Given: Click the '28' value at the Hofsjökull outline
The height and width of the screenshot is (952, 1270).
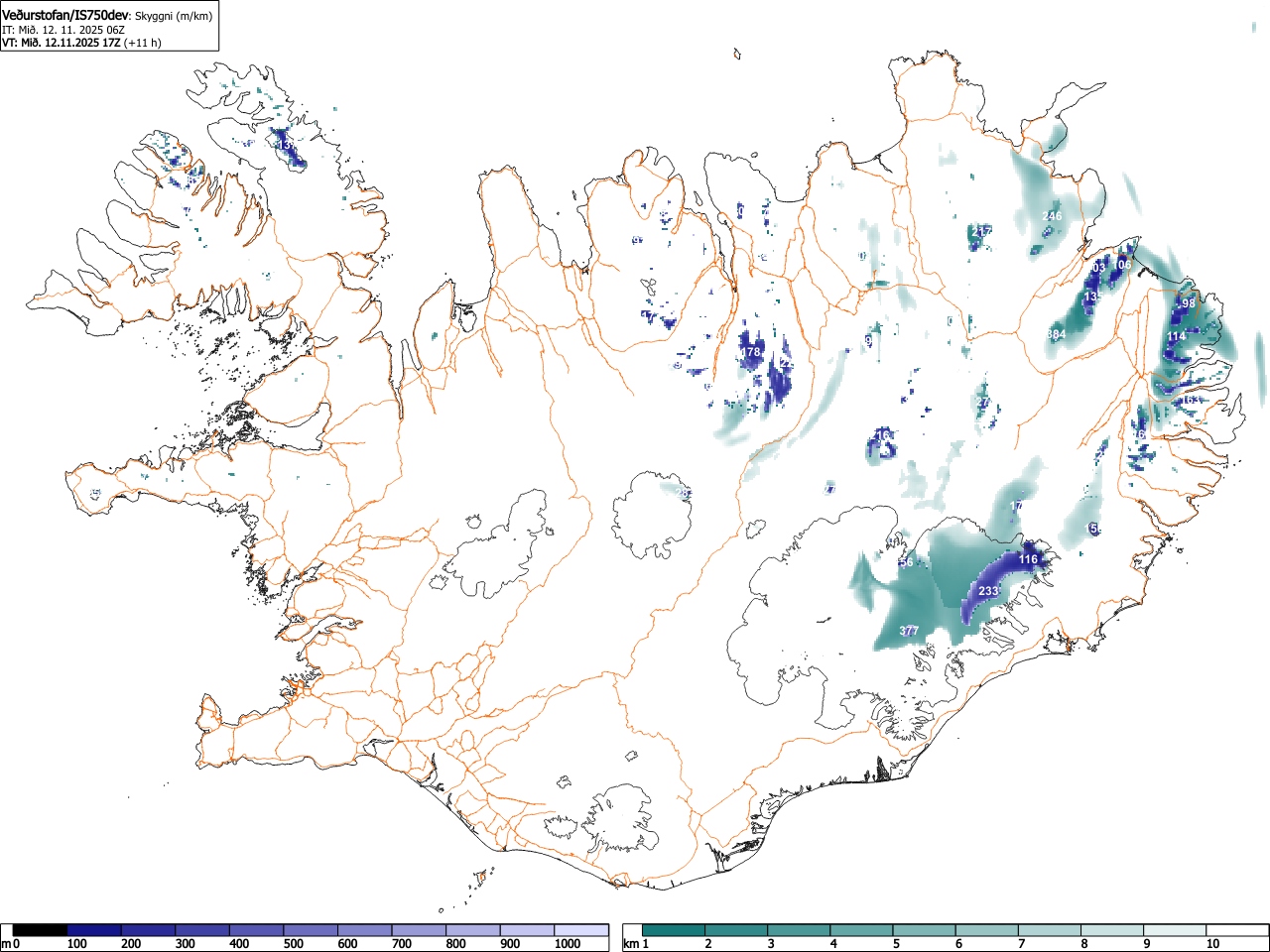Looking at the screenshot, I should coord(683,494).
